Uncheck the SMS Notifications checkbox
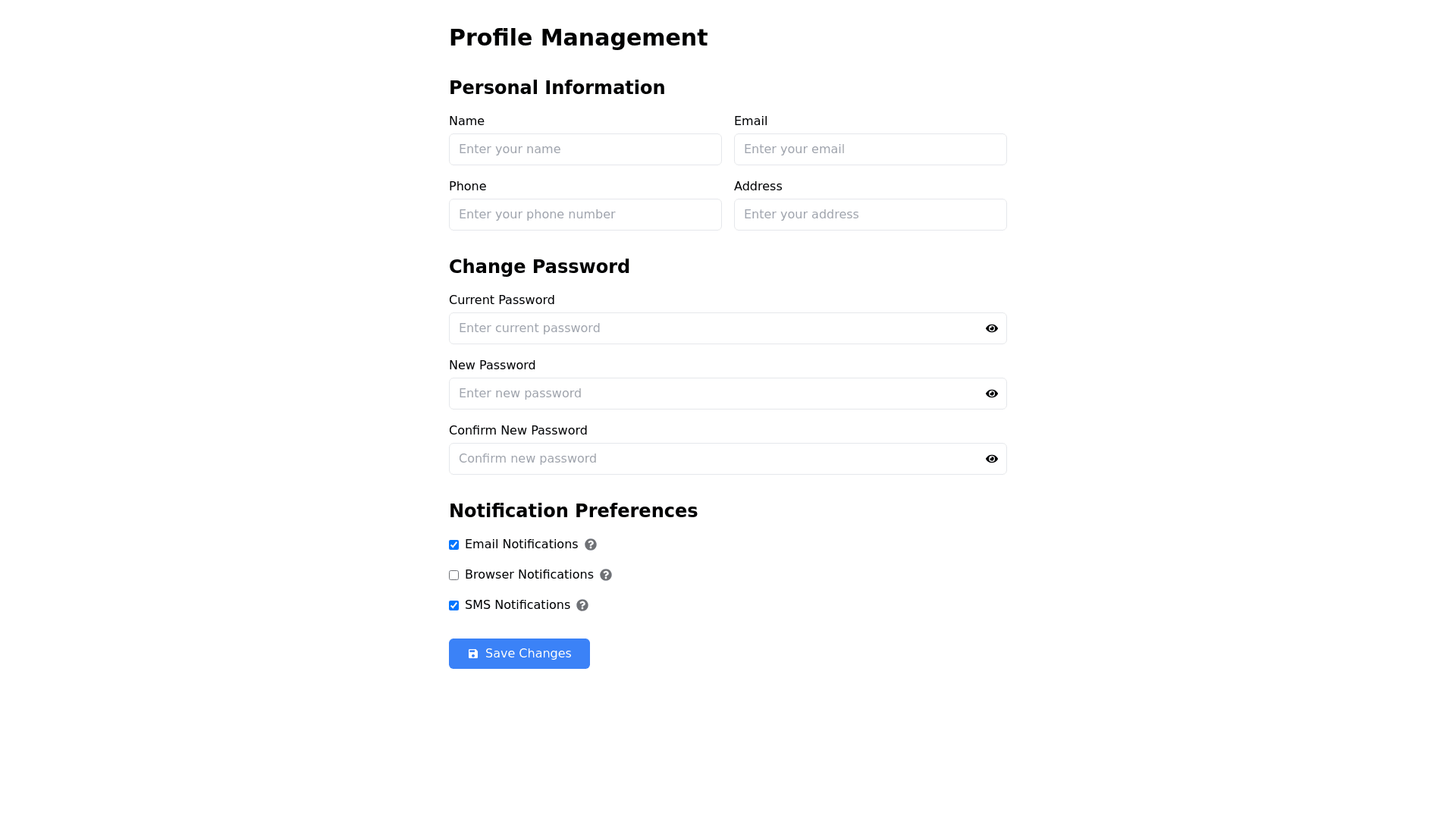 coord(454,606)
